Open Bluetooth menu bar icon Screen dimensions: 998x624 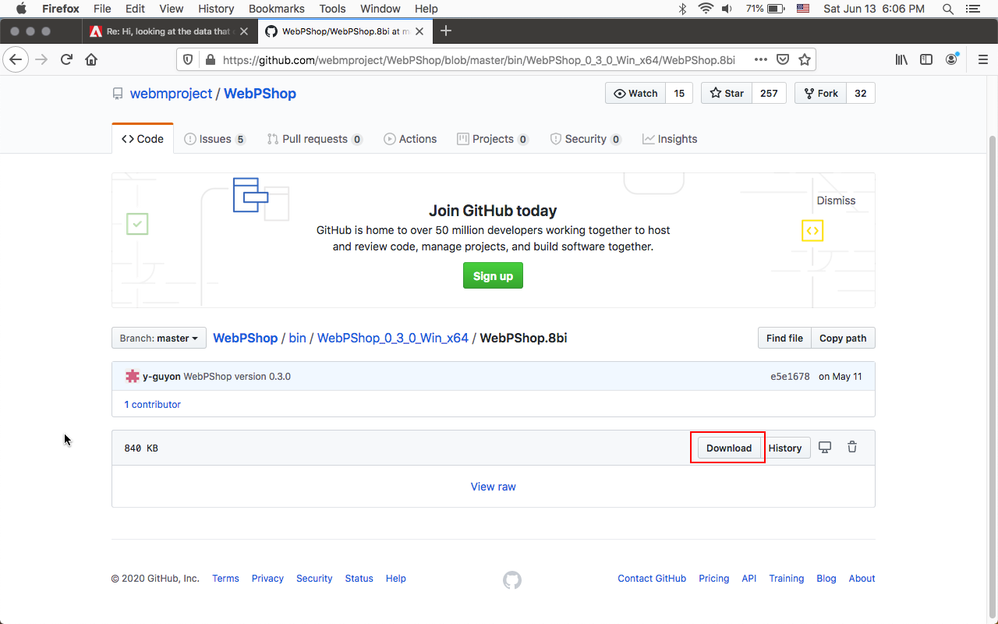coord(682,9)
